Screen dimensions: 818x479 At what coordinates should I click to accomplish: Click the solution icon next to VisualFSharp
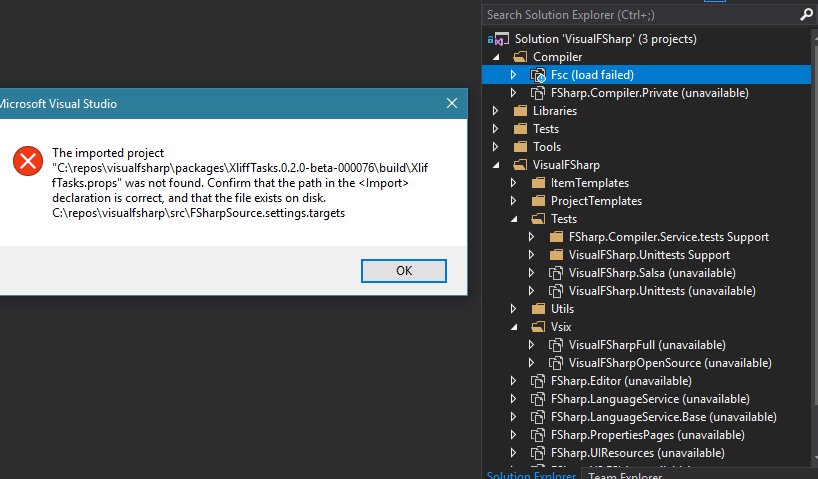coord(498,39)
